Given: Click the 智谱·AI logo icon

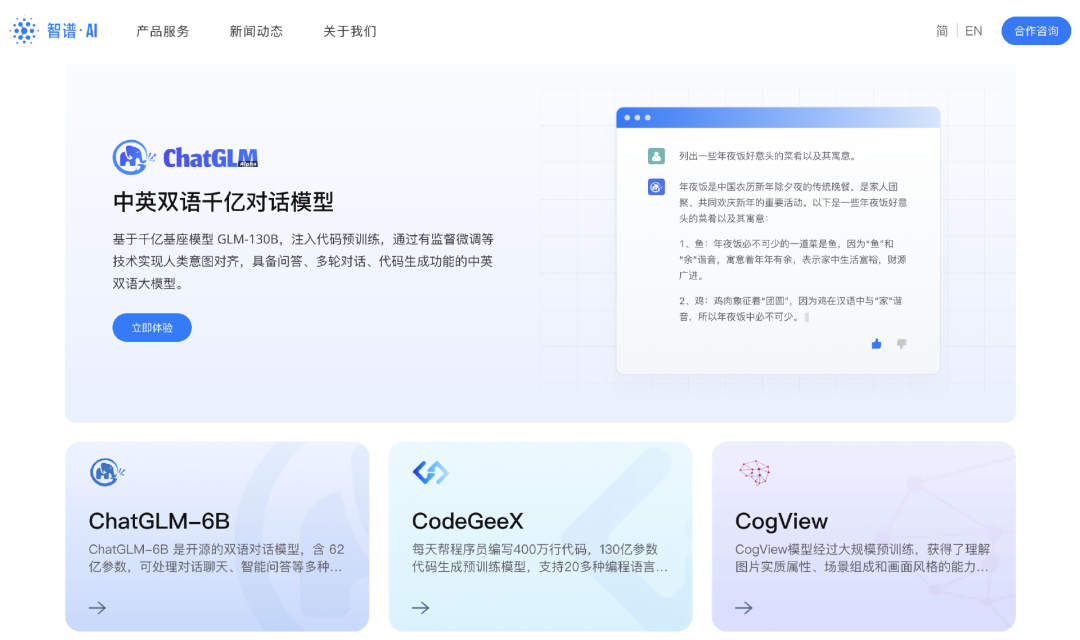Looking at the screenshot, I should (x=24, y=31).
